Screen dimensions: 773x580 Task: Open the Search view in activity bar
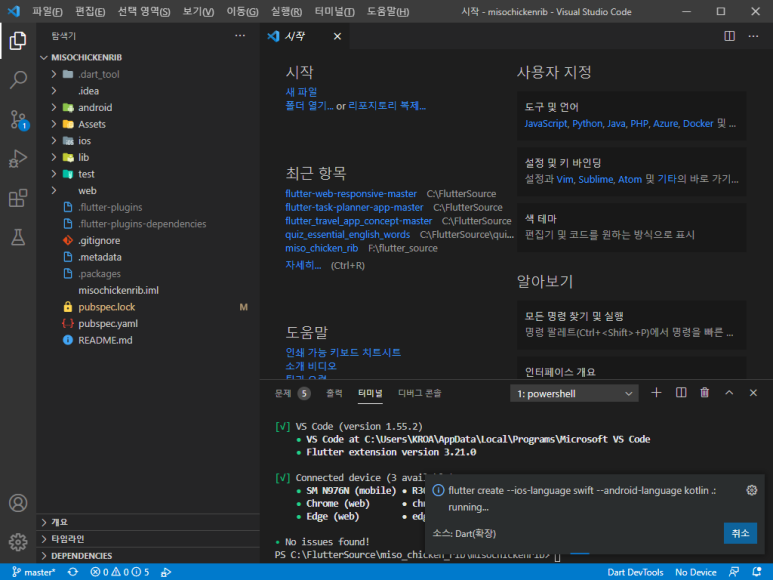coord(18,79)
